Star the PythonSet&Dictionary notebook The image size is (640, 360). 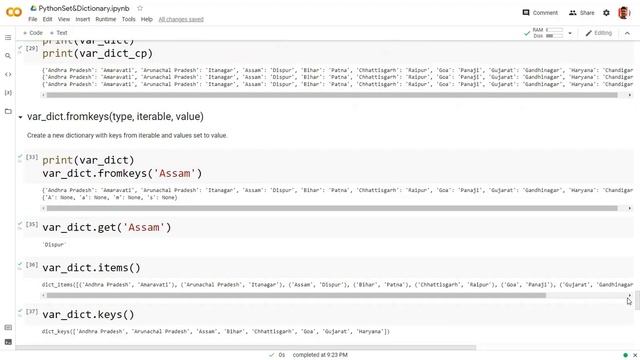[140, 8]
